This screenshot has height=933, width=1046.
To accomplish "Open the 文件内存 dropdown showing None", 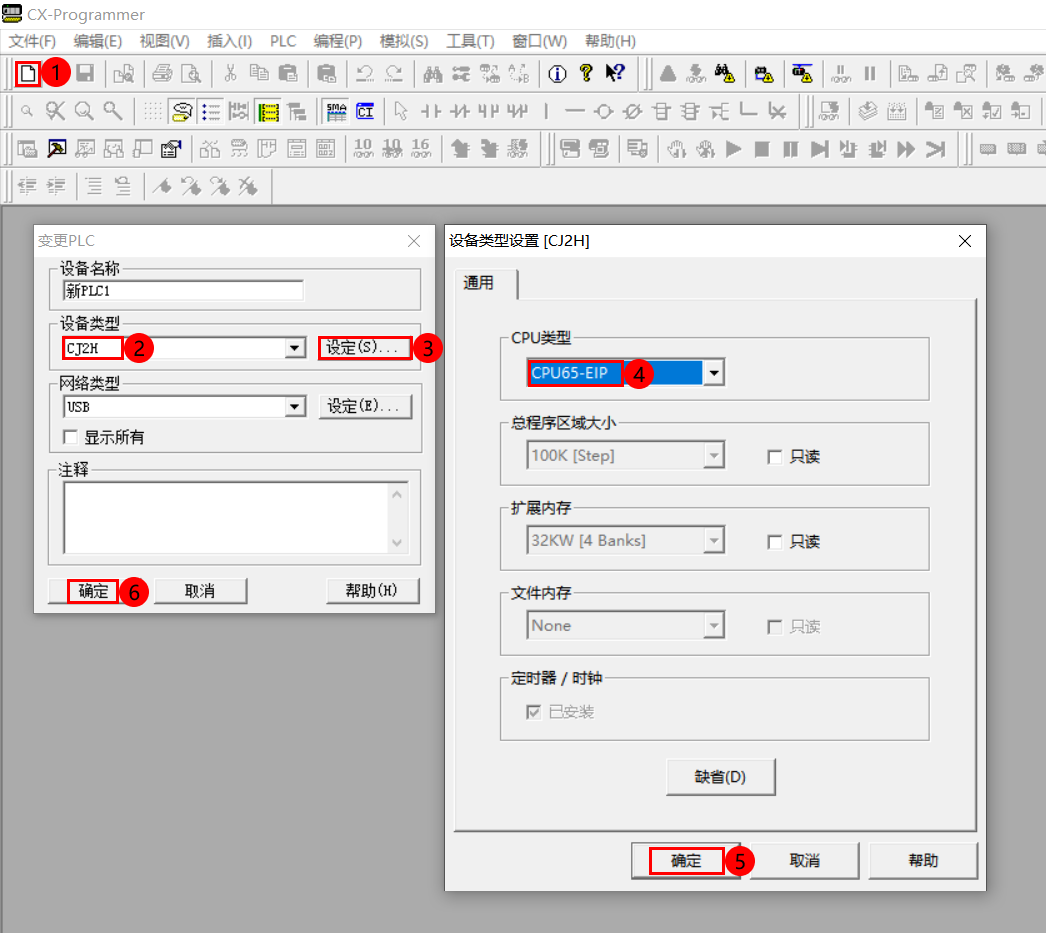I will [x=713, y=626].
